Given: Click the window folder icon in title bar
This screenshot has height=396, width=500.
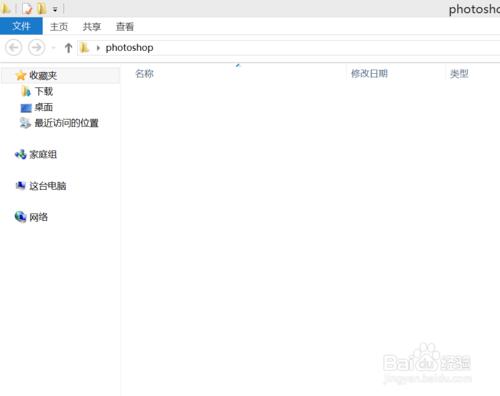Looking at the screenshot, I should [x=5, y=8].
